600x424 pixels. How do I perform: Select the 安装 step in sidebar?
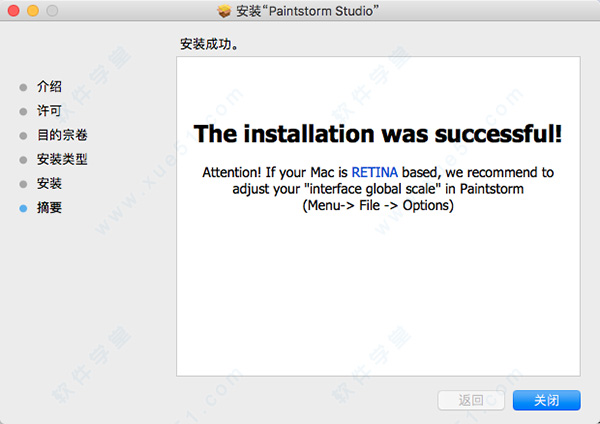click(x=49, y=183)
